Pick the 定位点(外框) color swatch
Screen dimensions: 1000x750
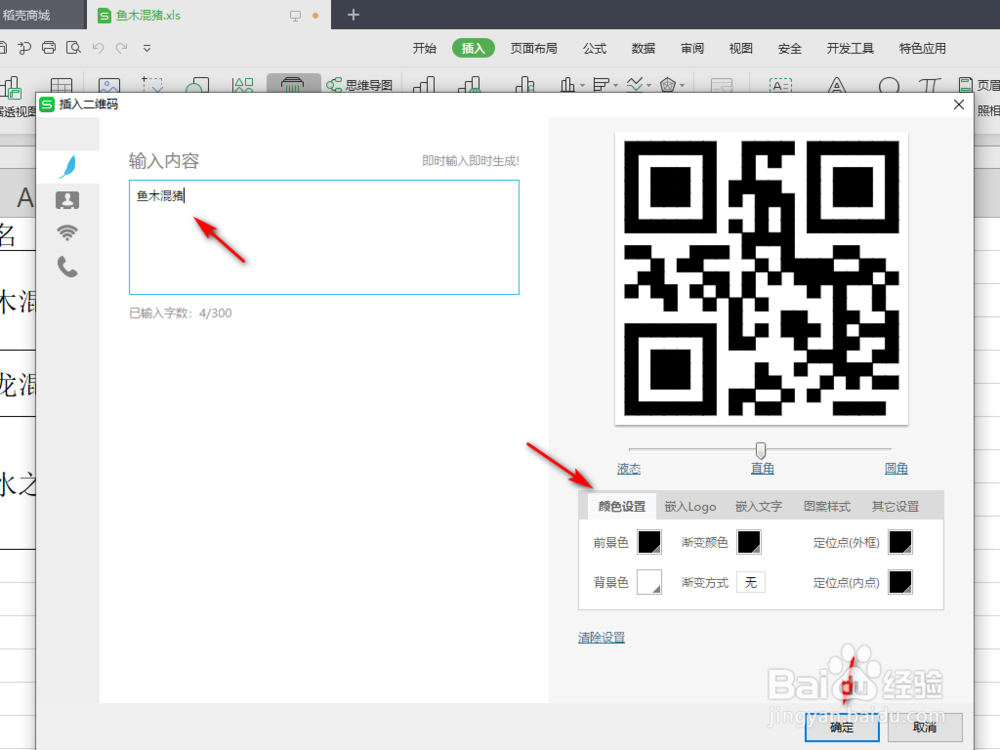(901, 542)
